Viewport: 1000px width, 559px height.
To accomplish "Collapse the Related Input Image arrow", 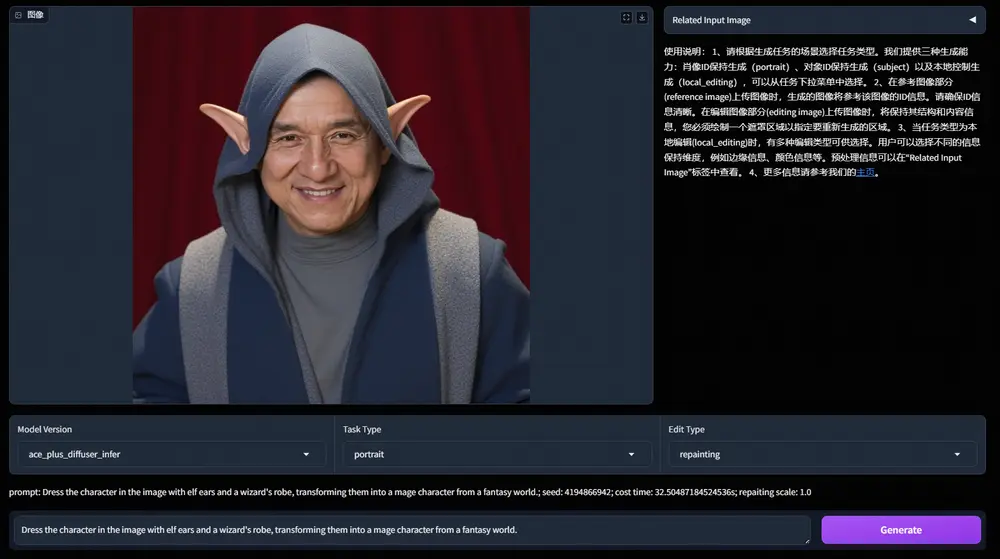I will tap(973, 20).
